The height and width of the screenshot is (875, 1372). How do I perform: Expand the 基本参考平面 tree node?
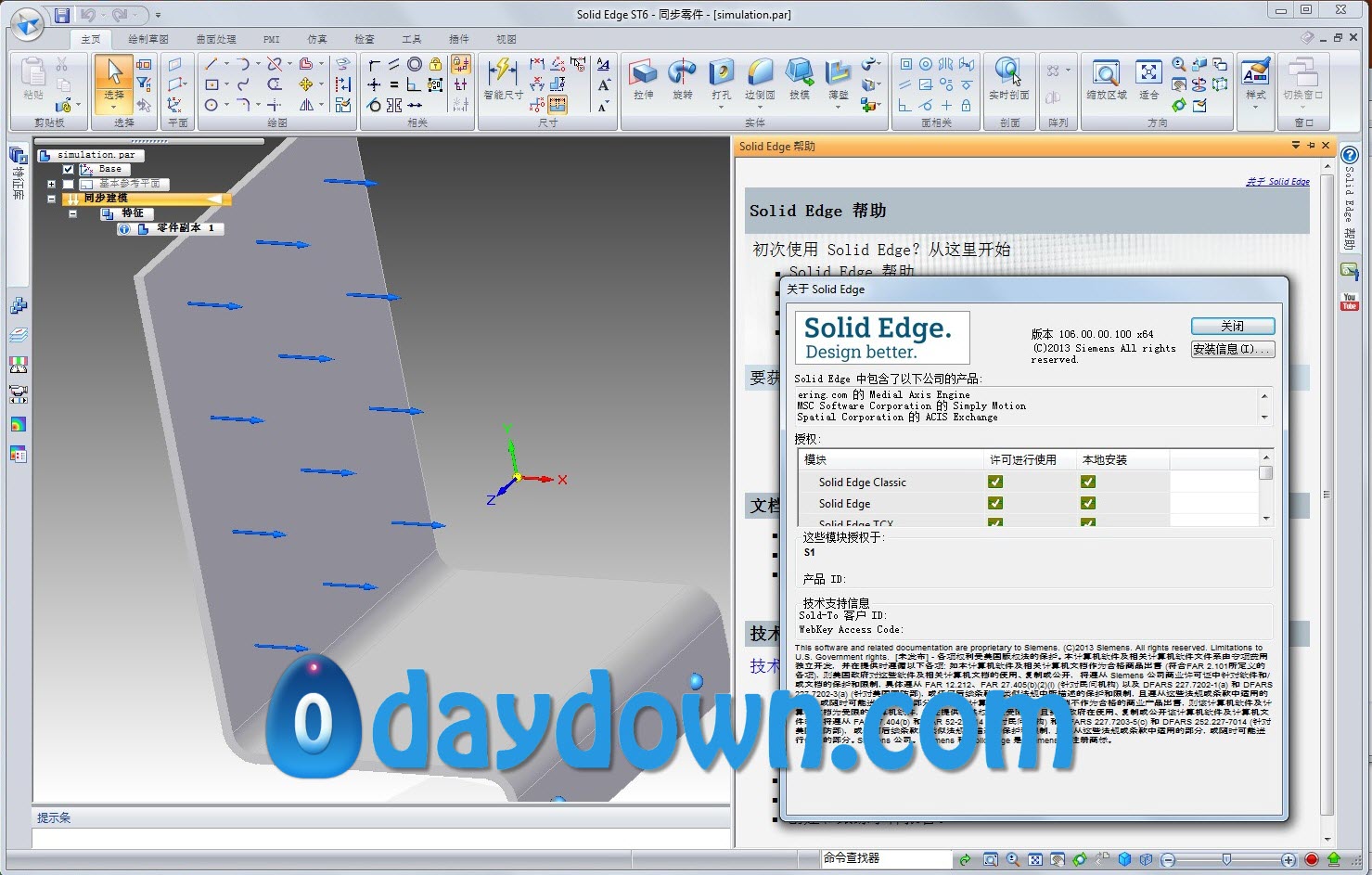tap(52, 185)
